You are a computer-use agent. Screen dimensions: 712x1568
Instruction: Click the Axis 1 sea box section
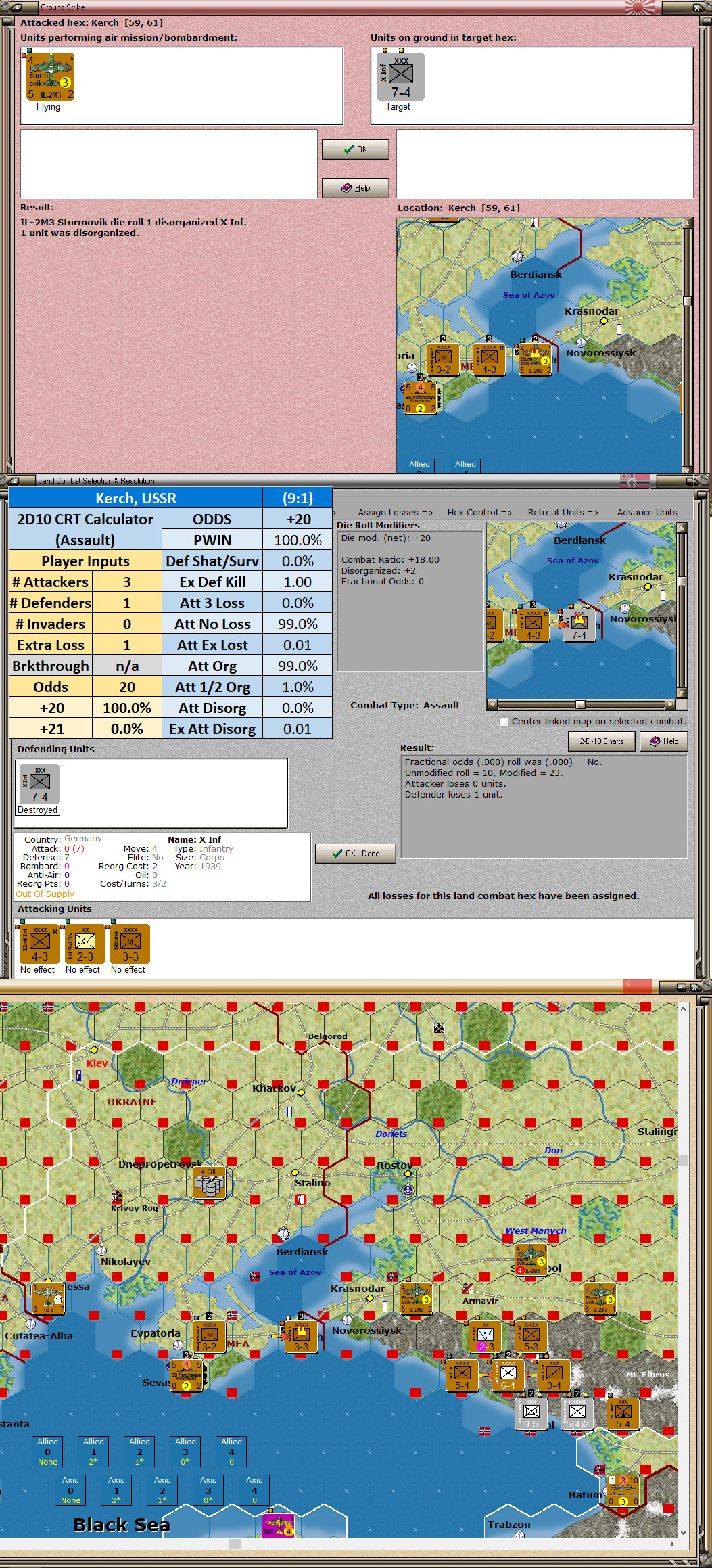coord(116,1490)
